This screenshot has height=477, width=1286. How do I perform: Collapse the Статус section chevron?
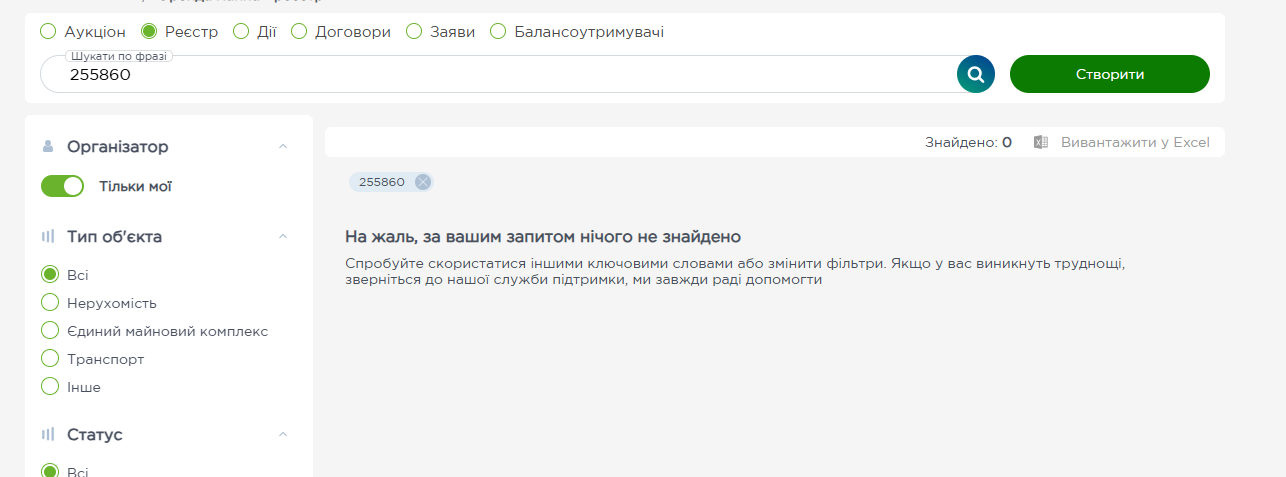pyautogui.click(x=283, y=435)
